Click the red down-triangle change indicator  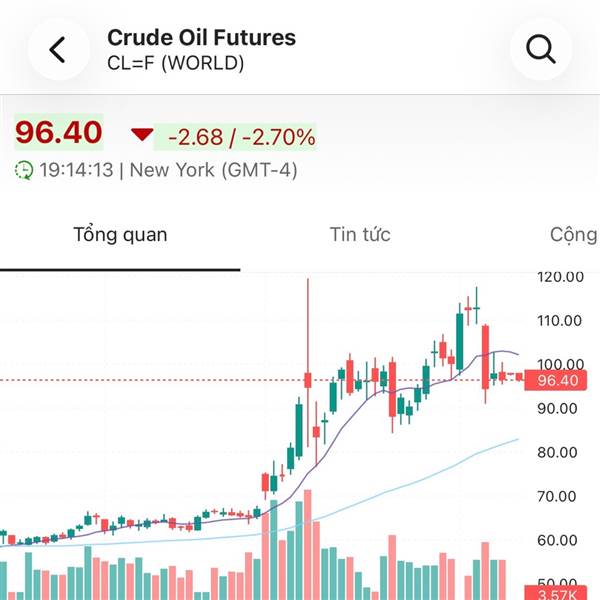click(142, 135)
